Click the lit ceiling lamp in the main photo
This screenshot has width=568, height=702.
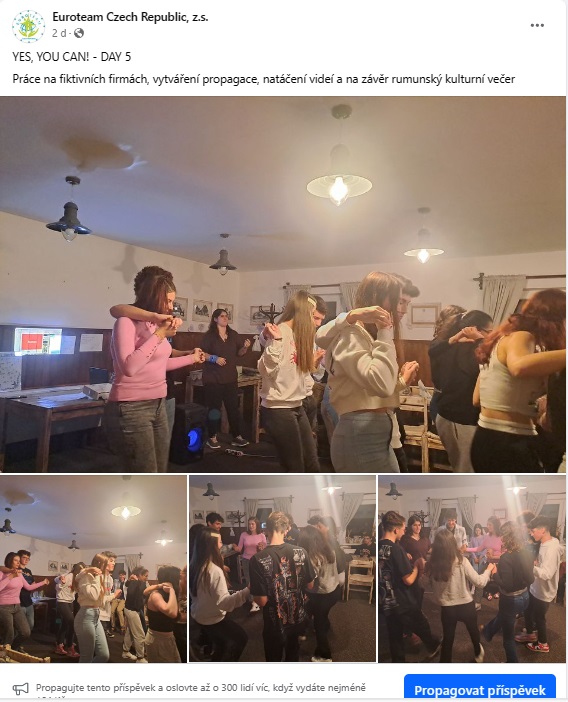pos(339,185)
